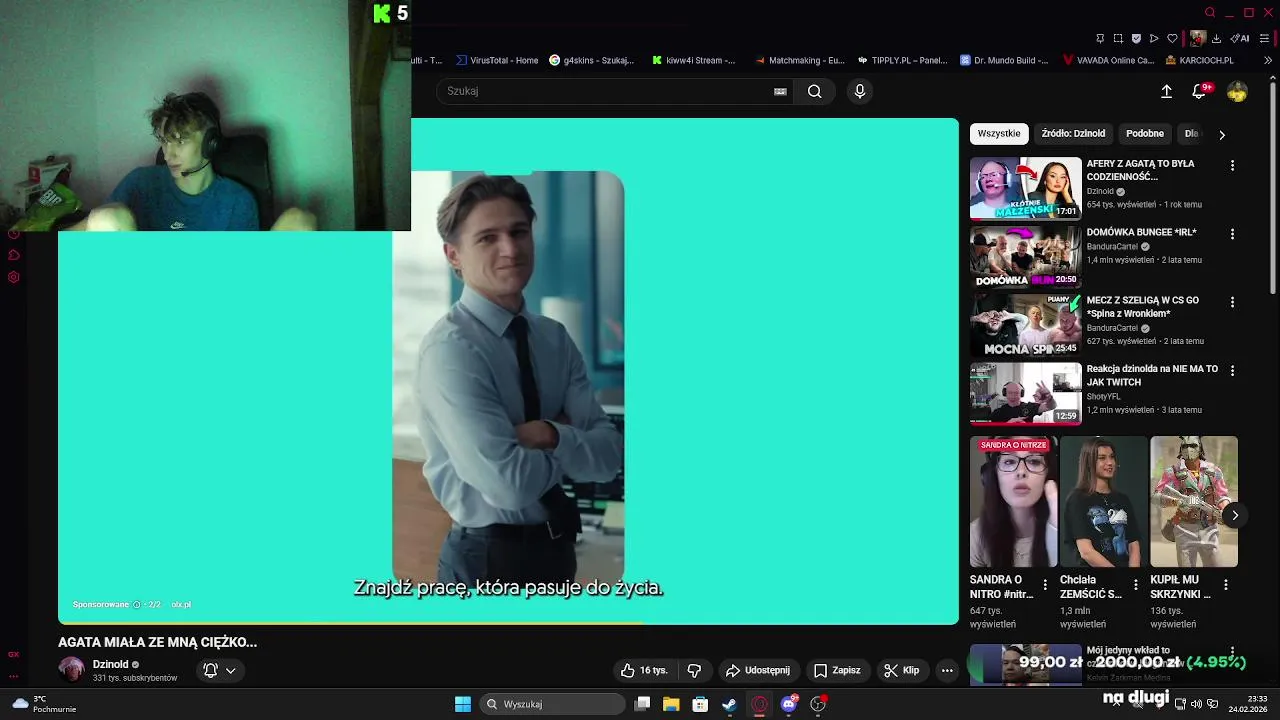Open browser profile picture in toolbar
Screen dimensions: 1280x720
[x=1197, y=39]
